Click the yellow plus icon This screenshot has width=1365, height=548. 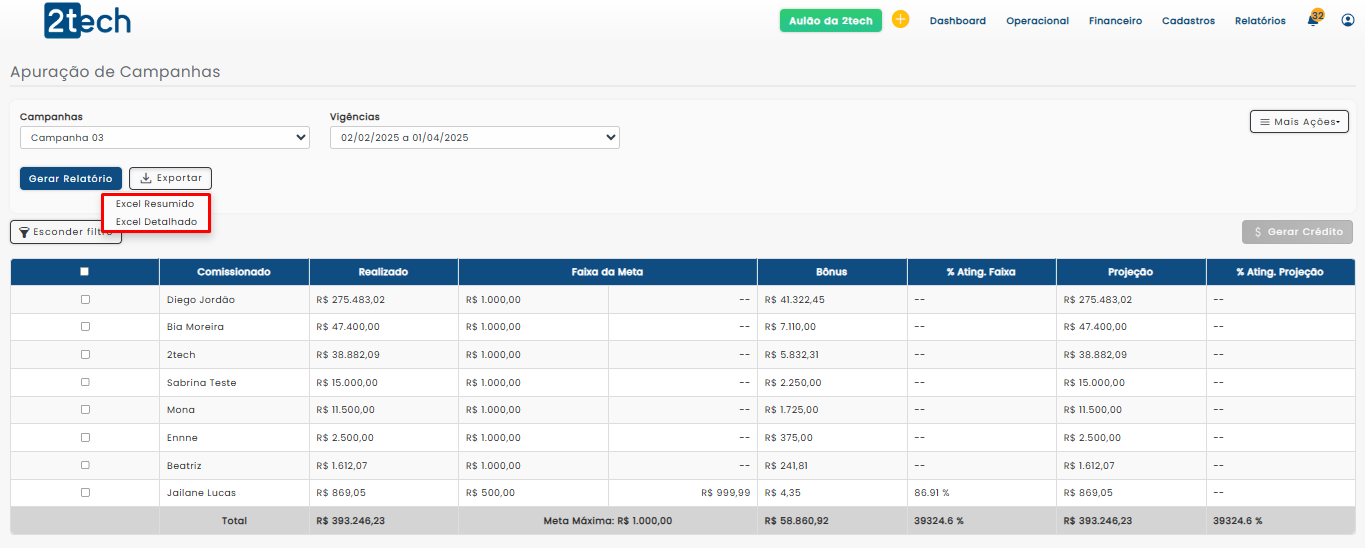(900, 19)
